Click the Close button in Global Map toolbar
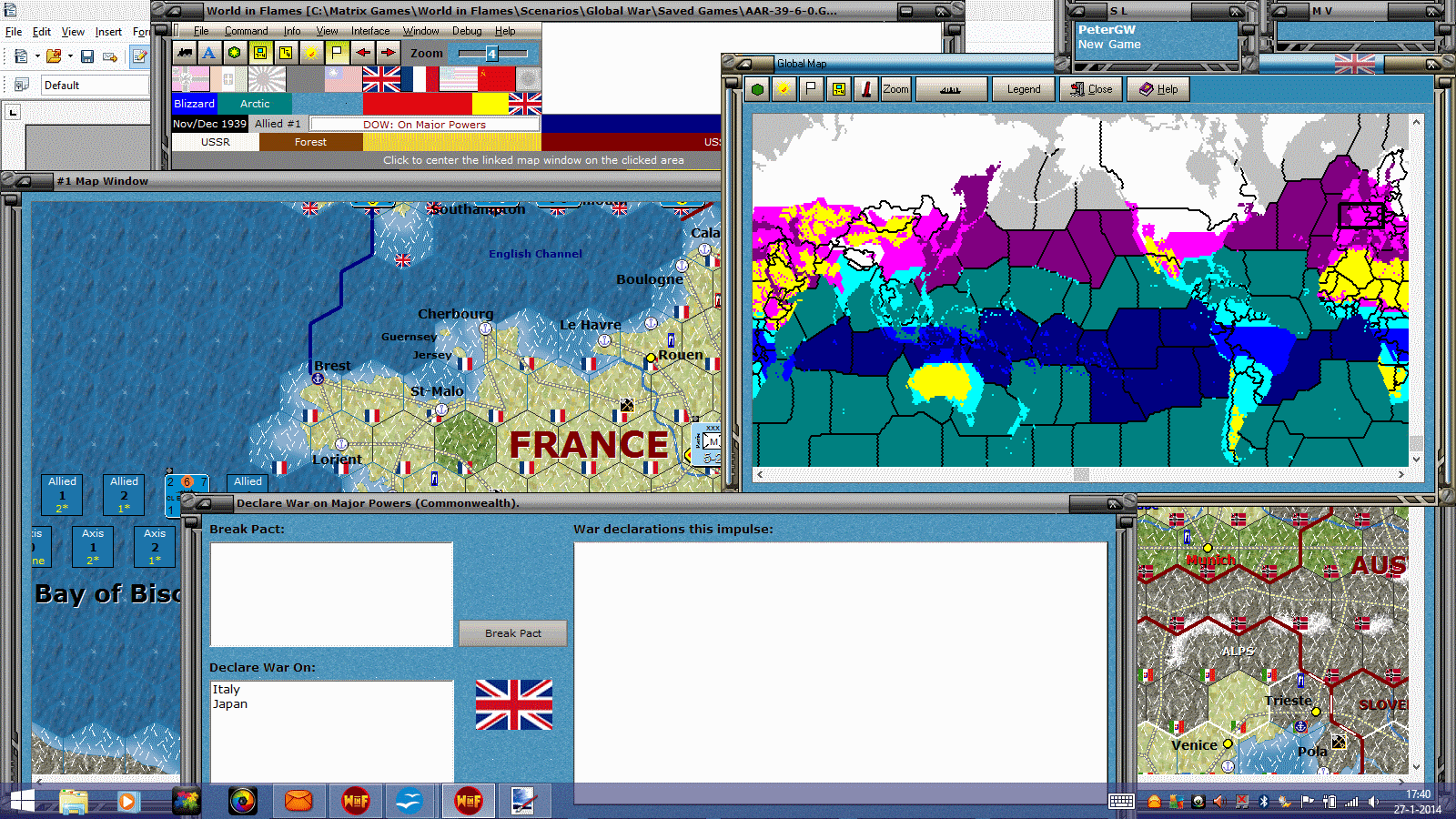1456x819 pixels. 1091,89
